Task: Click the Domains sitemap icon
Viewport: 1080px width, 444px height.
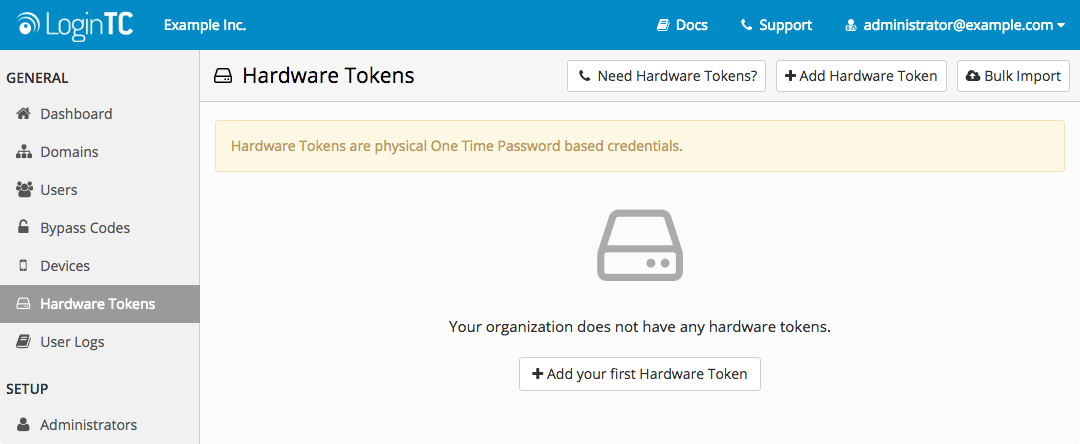Action: [x=23, y=151]
